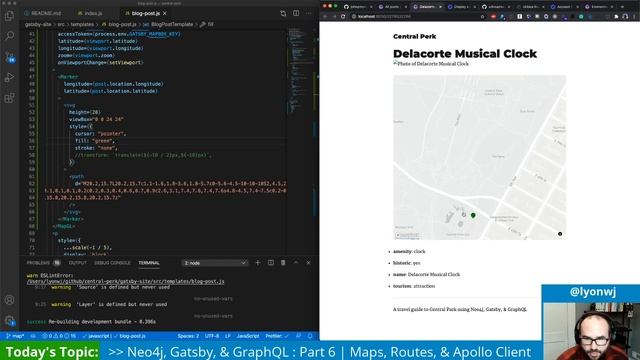The width and height of the screenshot is (640, 360).
Task: Click the setViewport code on line 45
Action: (x=125, y=62)
